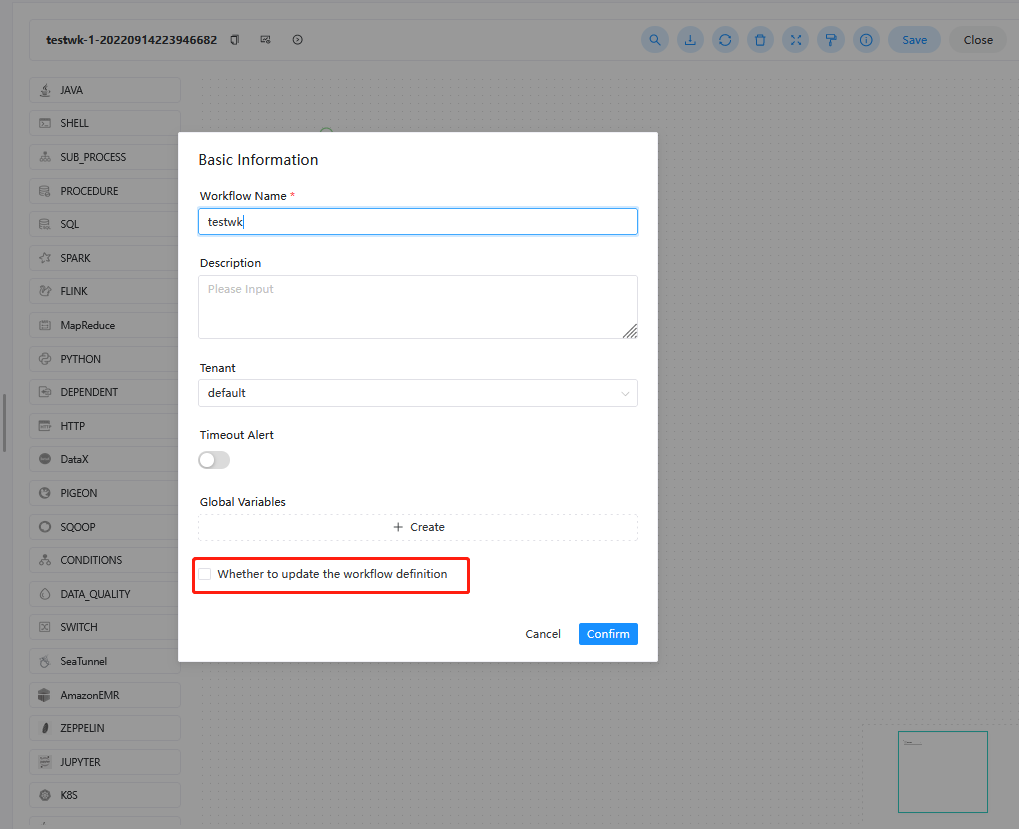The height and width of the screenshot is (829, 1019).
Task: Focus the Workflow Name input field
Action: click(x=418, y=222)
